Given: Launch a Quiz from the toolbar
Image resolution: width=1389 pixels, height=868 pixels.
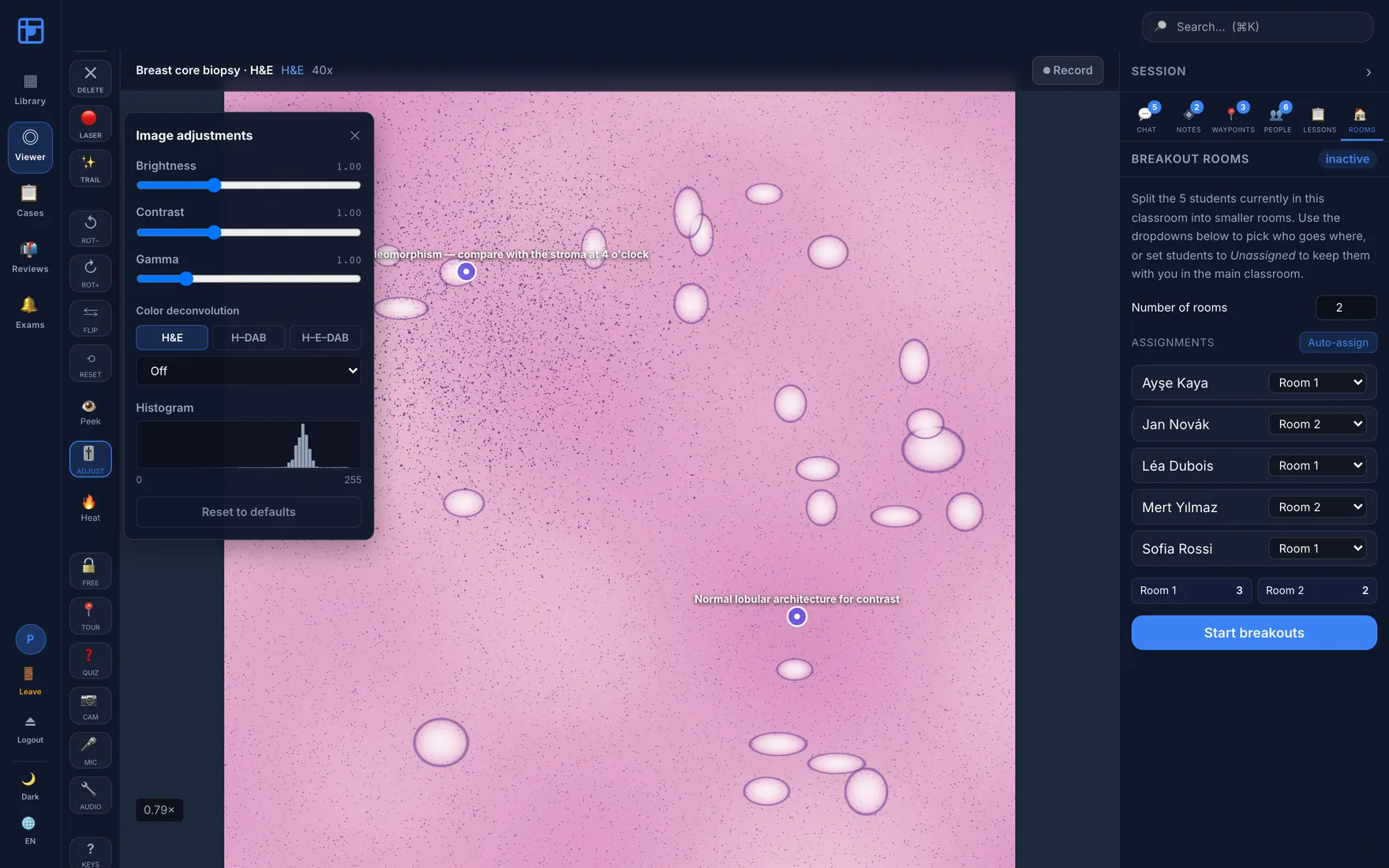Looking at the screenshot, I should 90,660.
